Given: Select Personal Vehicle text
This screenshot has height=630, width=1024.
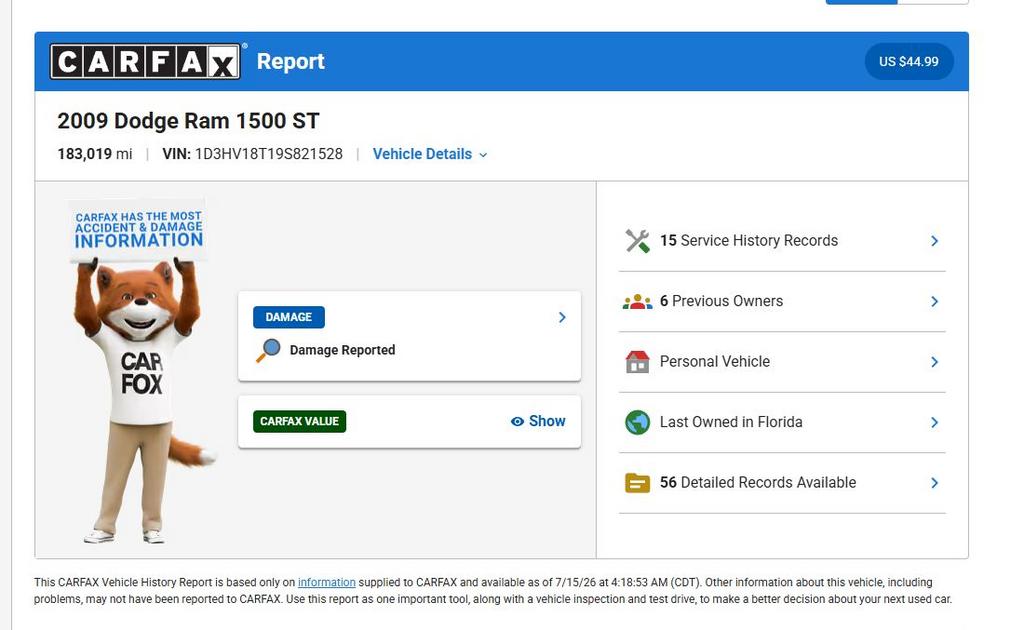Looking at the screenshot, I should (714, 362).
